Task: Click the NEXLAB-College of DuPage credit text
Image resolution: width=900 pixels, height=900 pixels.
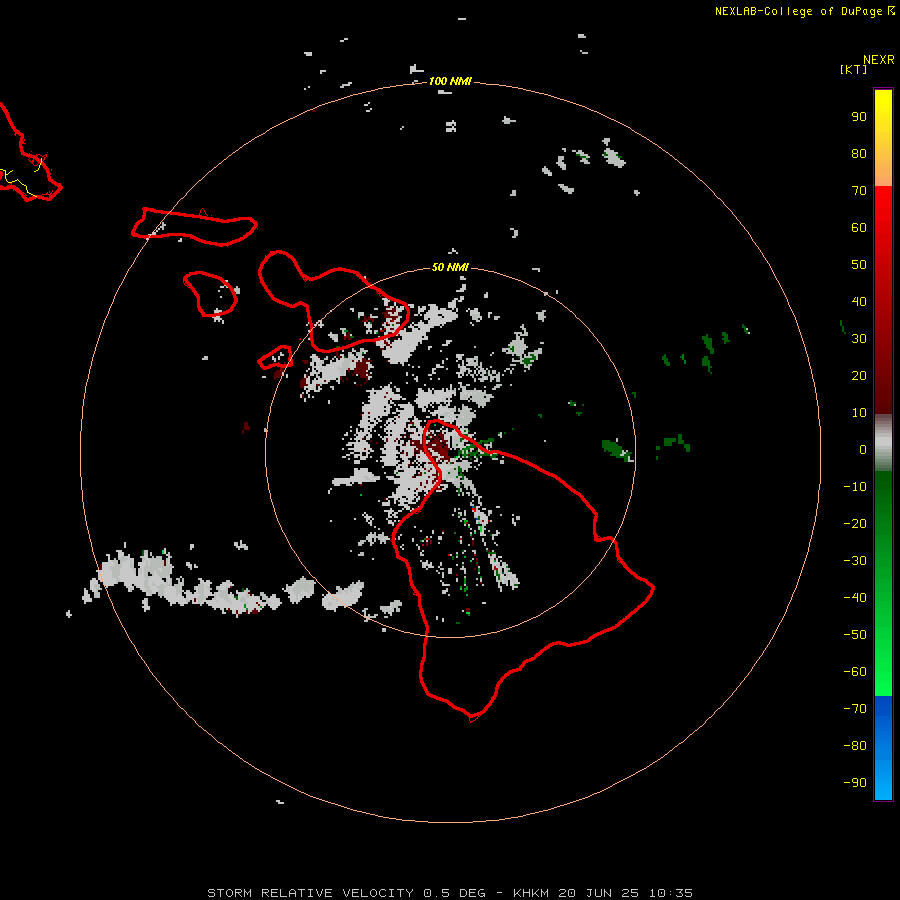Action: pyautogui.click(x=798, y=11)
